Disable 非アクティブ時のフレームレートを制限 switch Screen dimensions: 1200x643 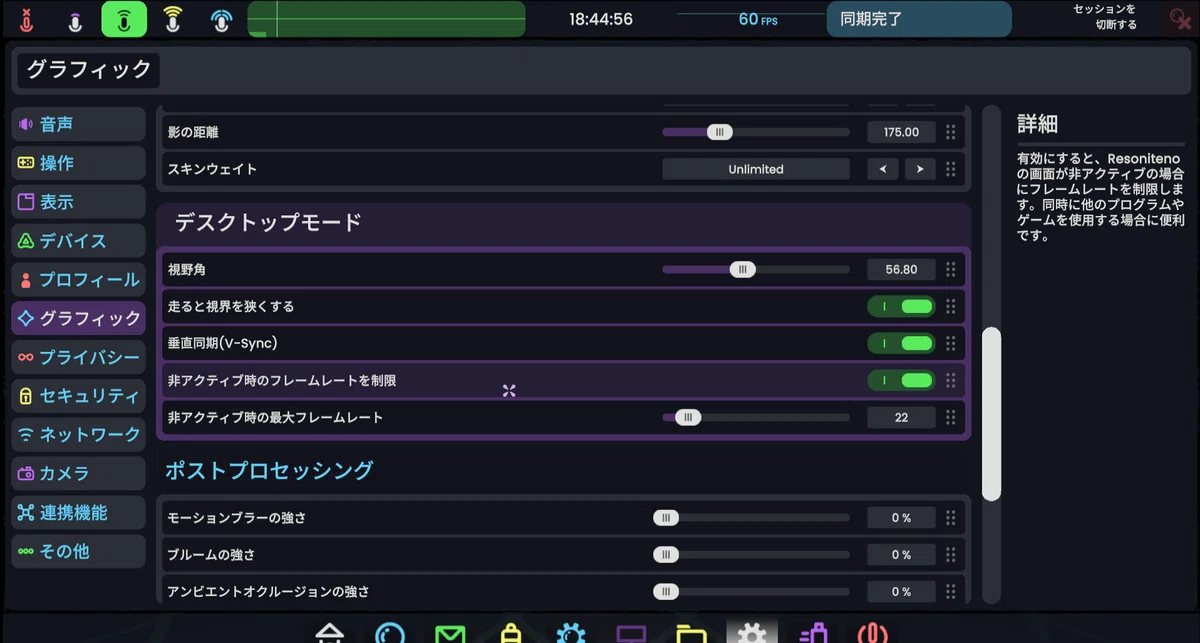coord(901,380)
